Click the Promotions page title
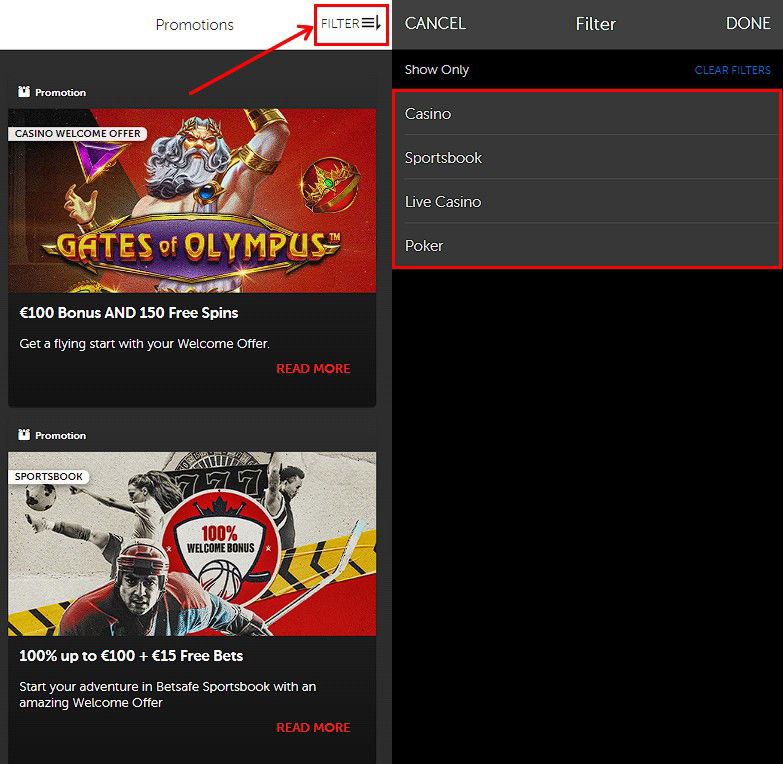The image size is (783, 764). pos(194,25)
